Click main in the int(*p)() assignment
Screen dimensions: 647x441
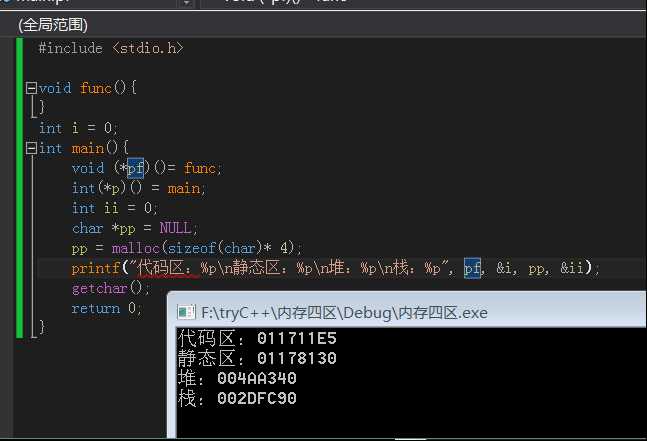coord(184,189)
